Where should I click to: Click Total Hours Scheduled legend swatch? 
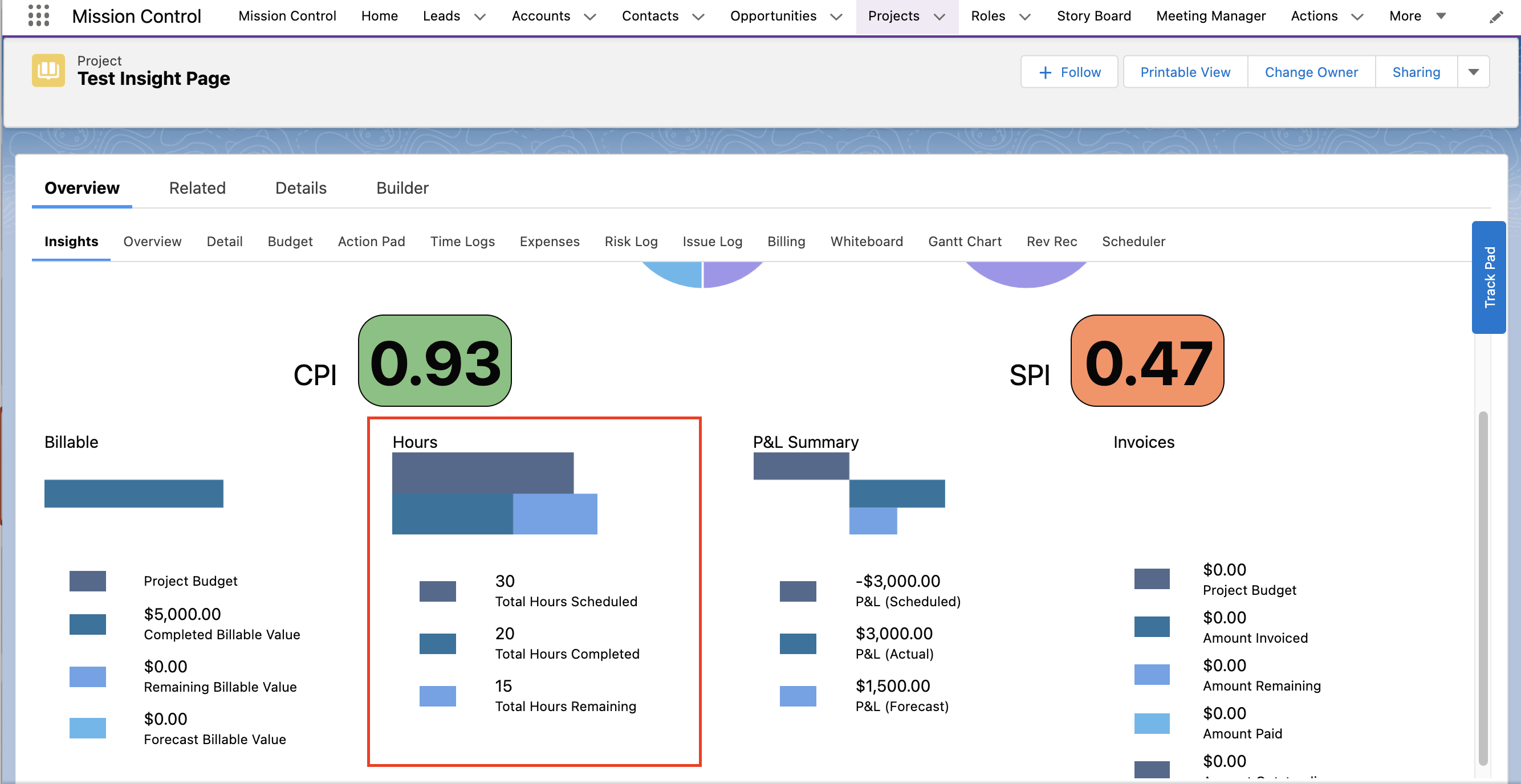[437, 591]
